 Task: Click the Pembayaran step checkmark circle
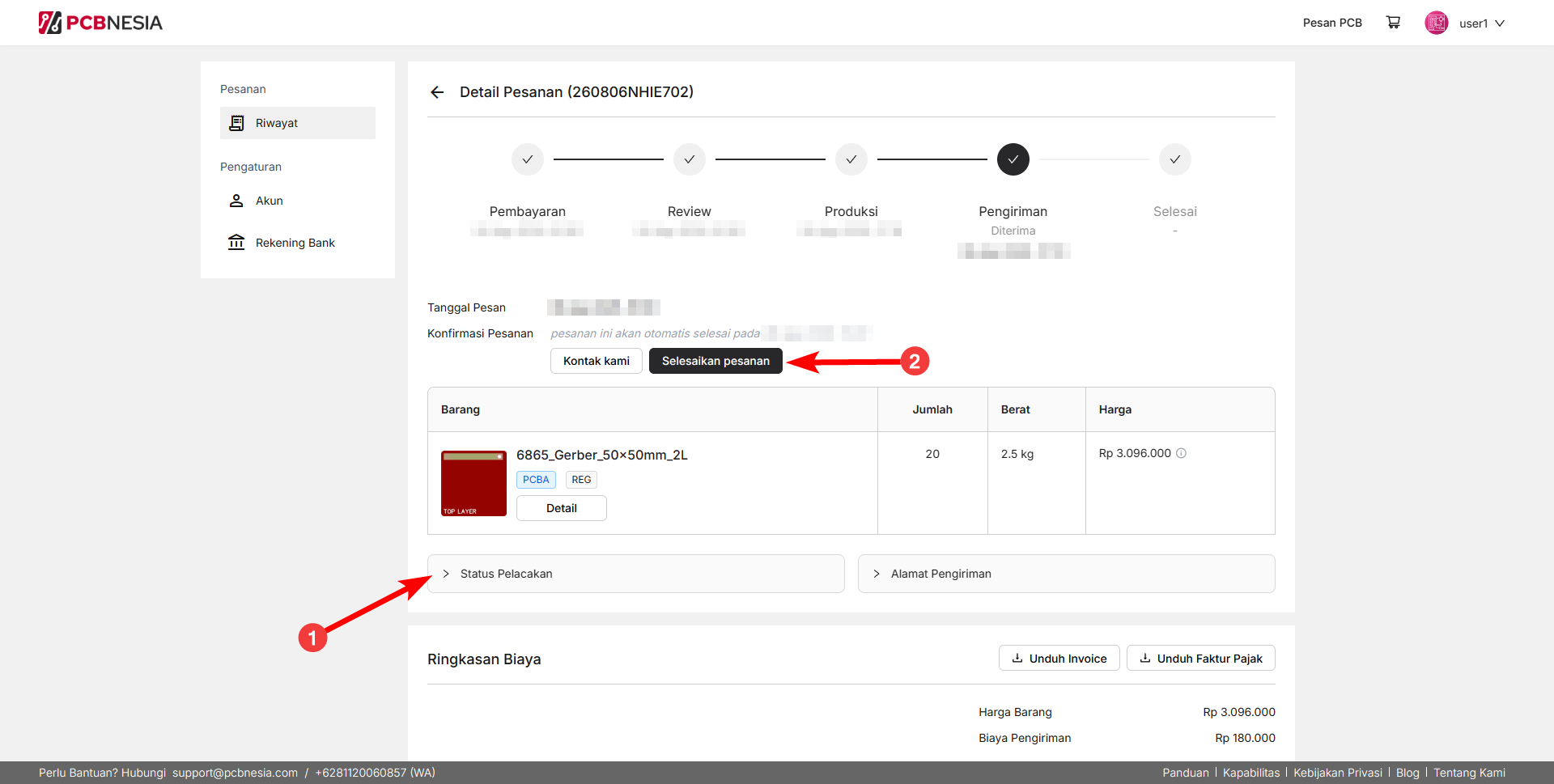click(528, 159)
